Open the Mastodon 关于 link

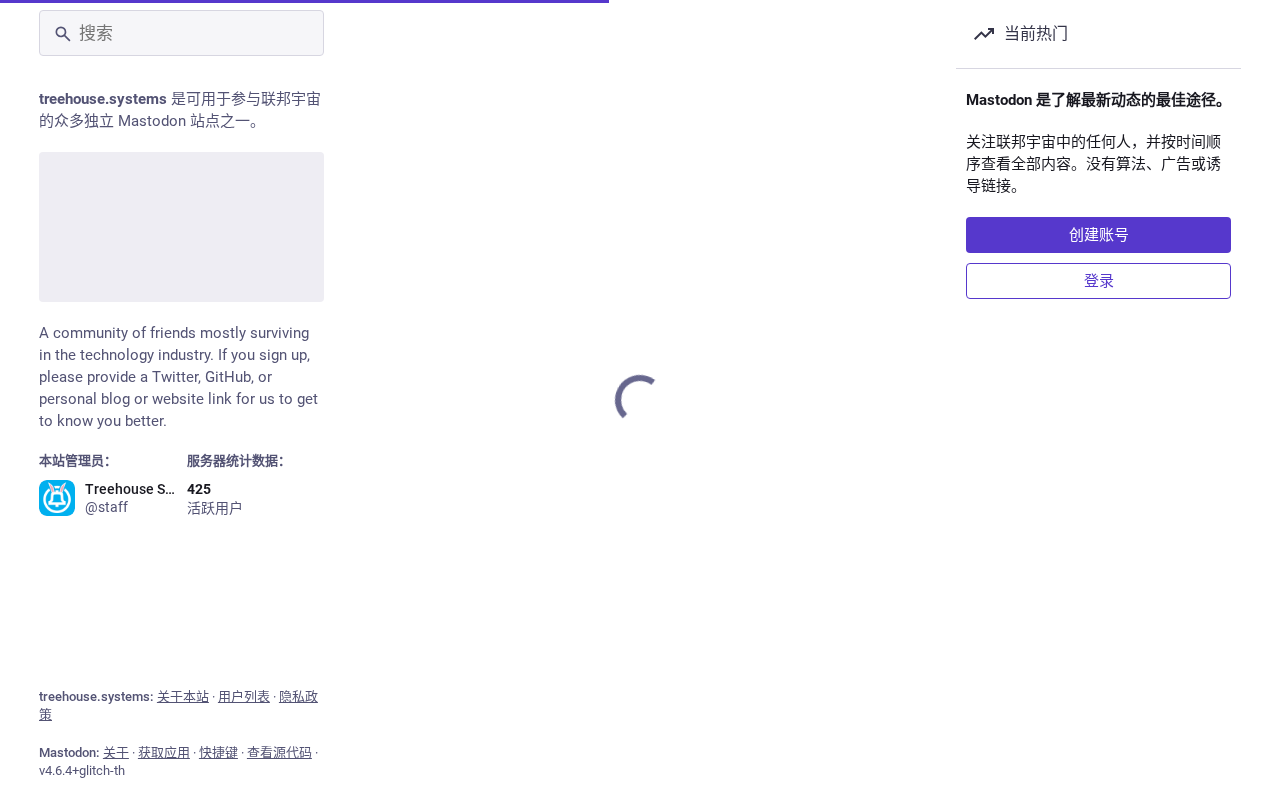116,752
